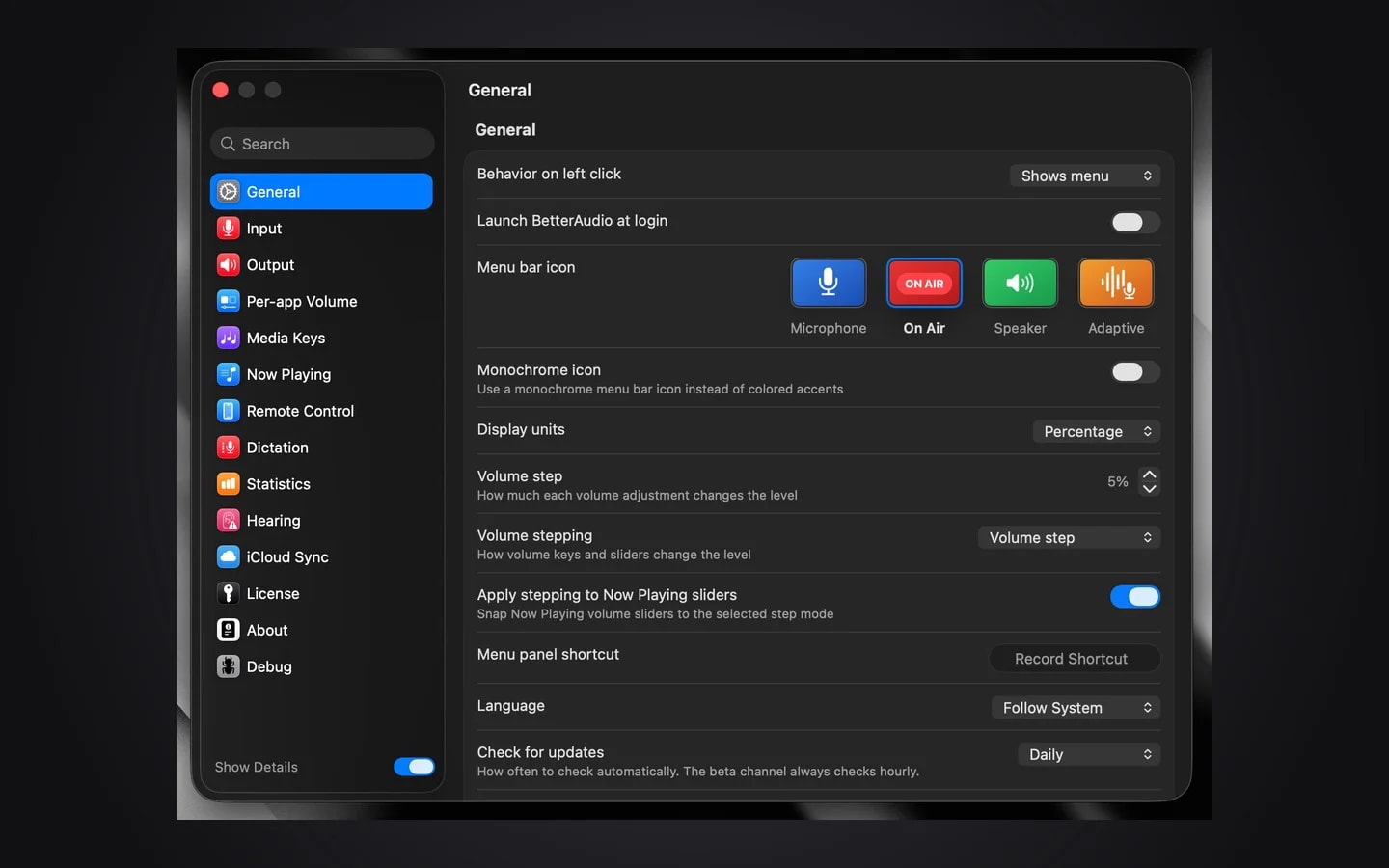This screenshot has width=1389, height=868.
Task: Select the General sidebar item
Action: 321,192
